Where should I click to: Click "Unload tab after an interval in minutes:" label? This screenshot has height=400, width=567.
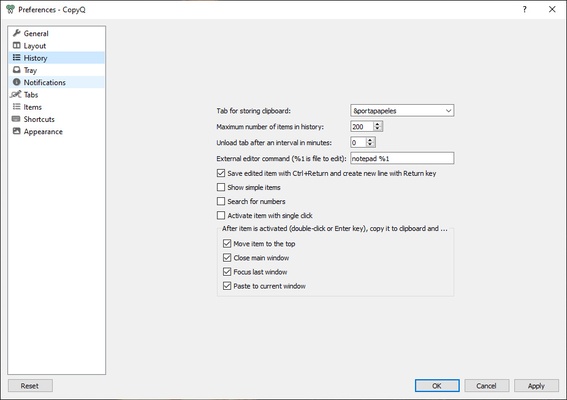click(274, 142)
